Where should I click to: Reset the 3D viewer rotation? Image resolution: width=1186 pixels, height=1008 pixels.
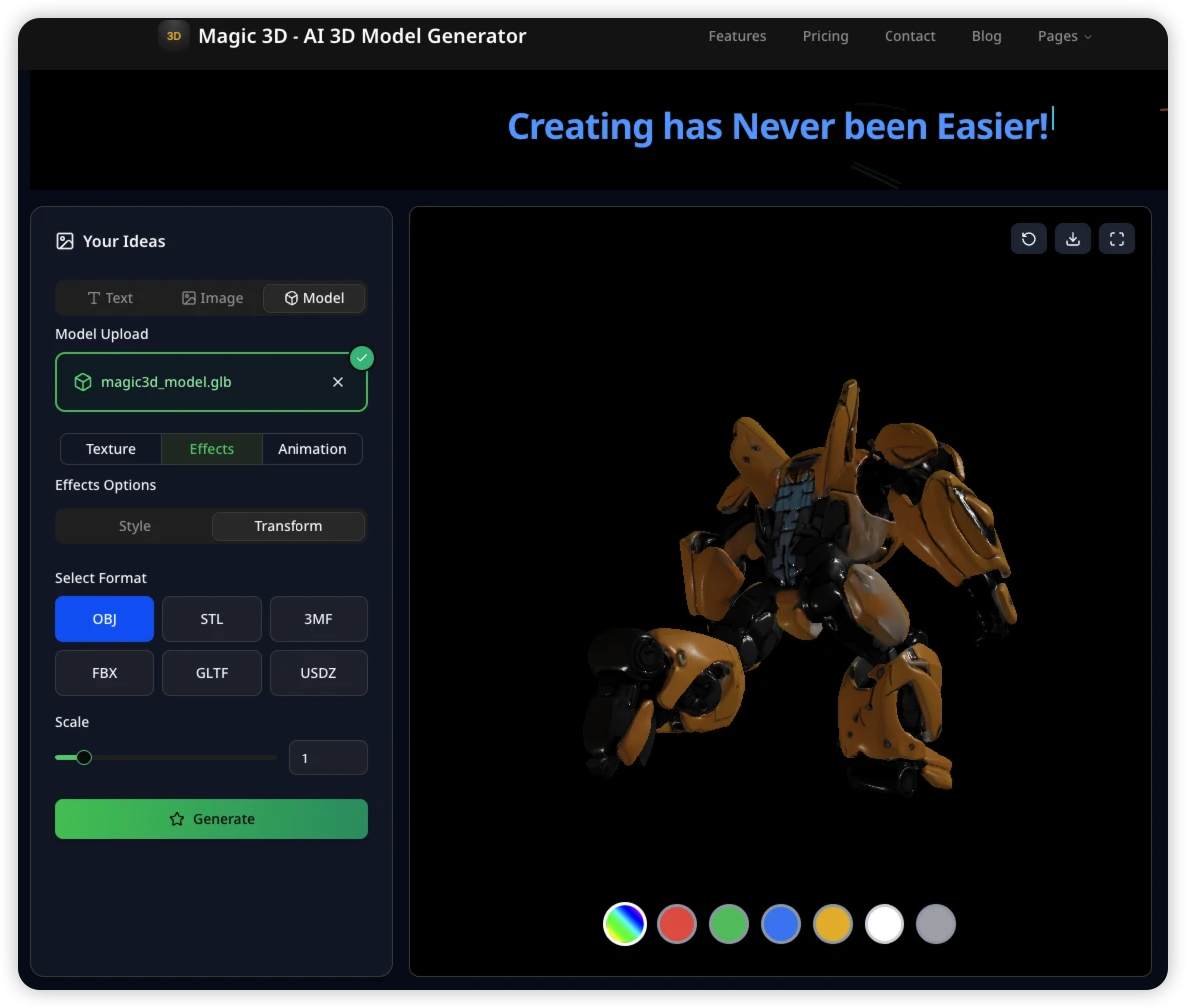point(1028,239)
